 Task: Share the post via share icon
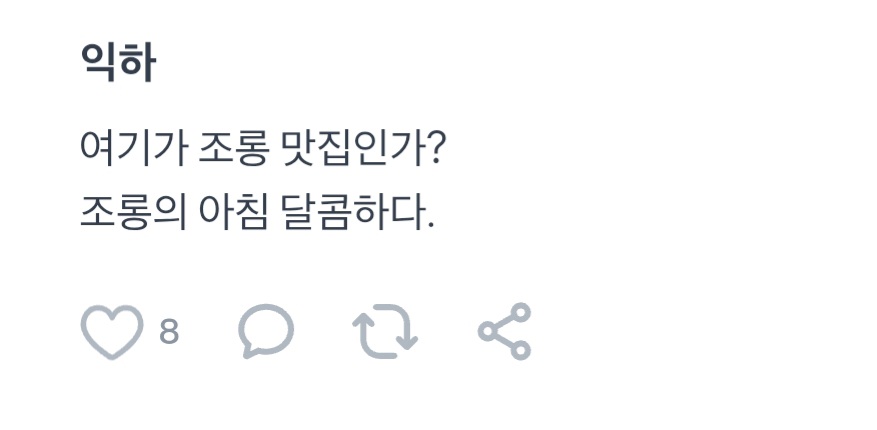pos(504,332)
